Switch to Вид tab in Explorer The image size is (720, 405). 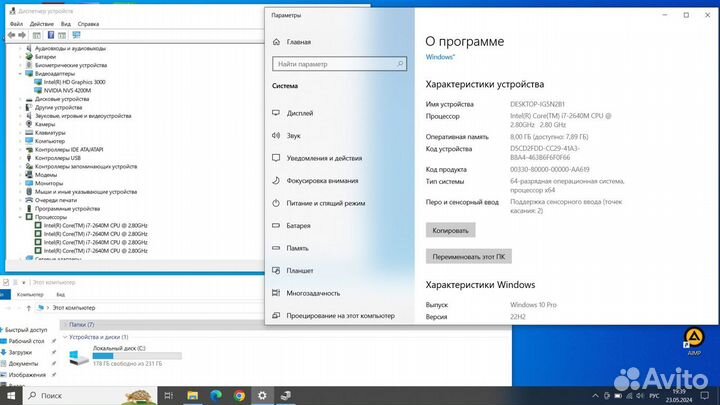click(61, 294)
